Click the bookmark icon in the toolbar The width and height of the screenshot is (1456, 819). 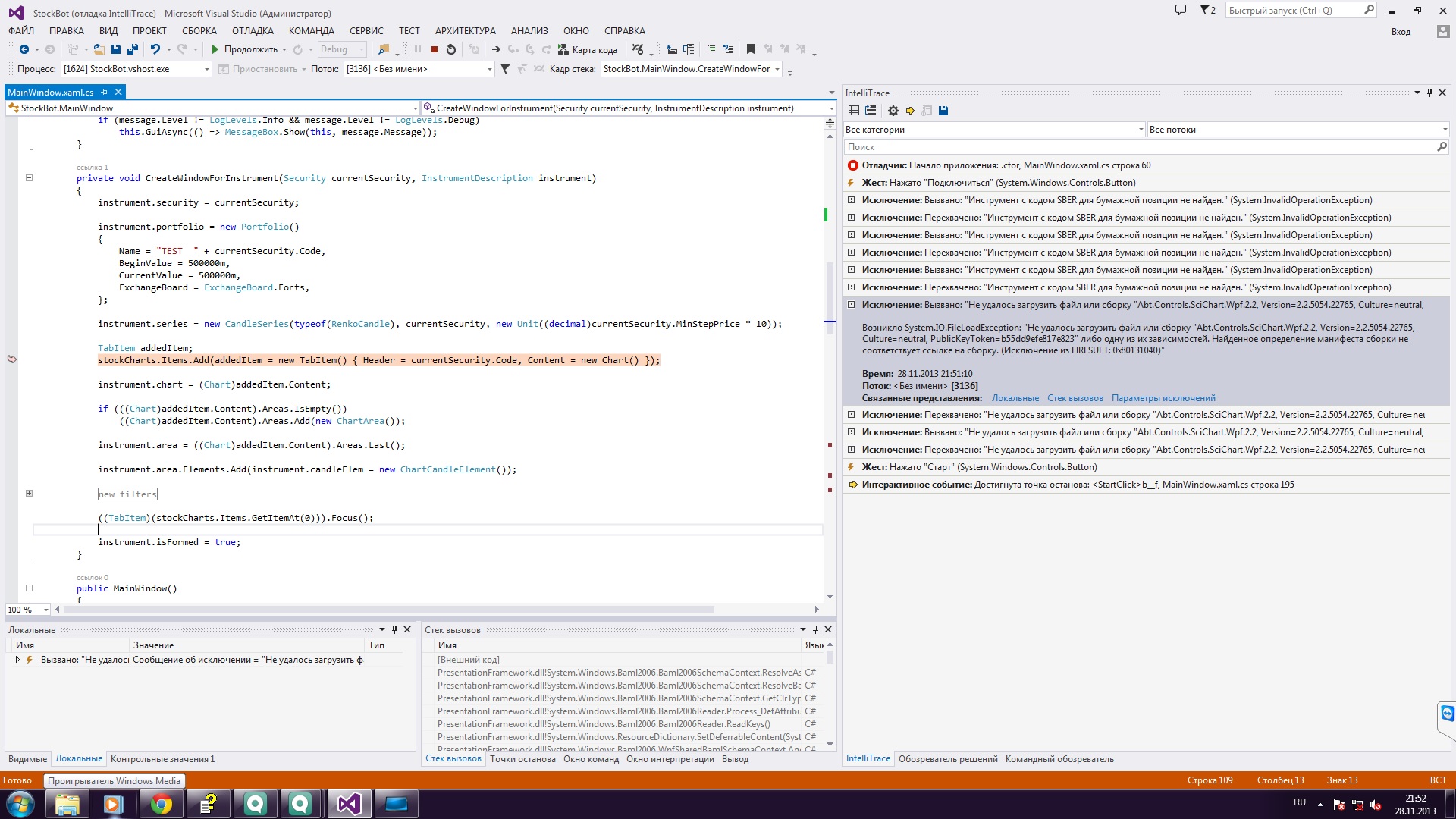(751, 49)
